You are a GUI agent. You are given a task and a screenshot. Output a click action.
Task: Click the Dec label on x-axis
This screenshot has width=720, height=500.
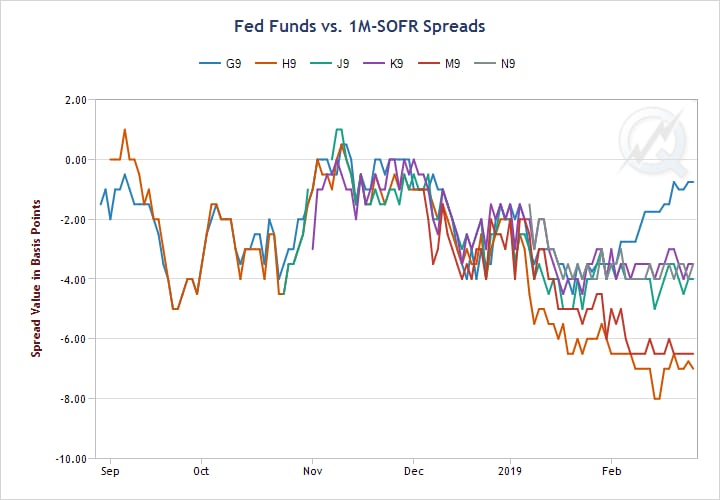[411, 469]
